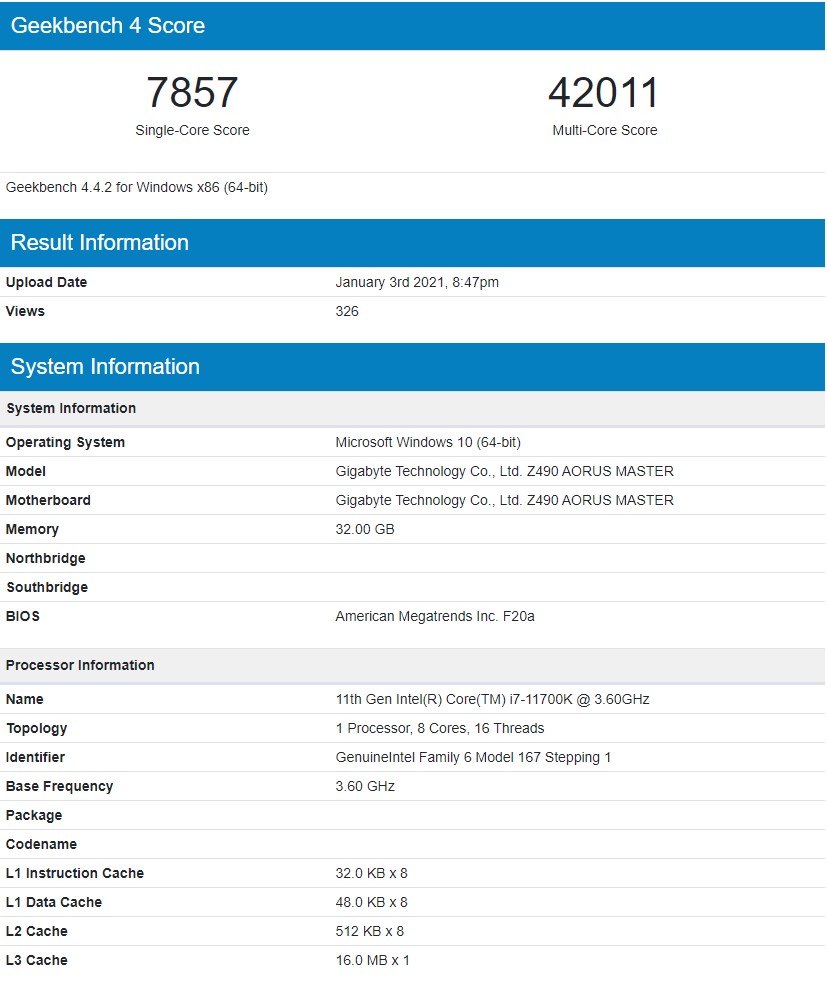Click the L3 Cache label
The height and width of the screenshot is (986, 827).
36,960
